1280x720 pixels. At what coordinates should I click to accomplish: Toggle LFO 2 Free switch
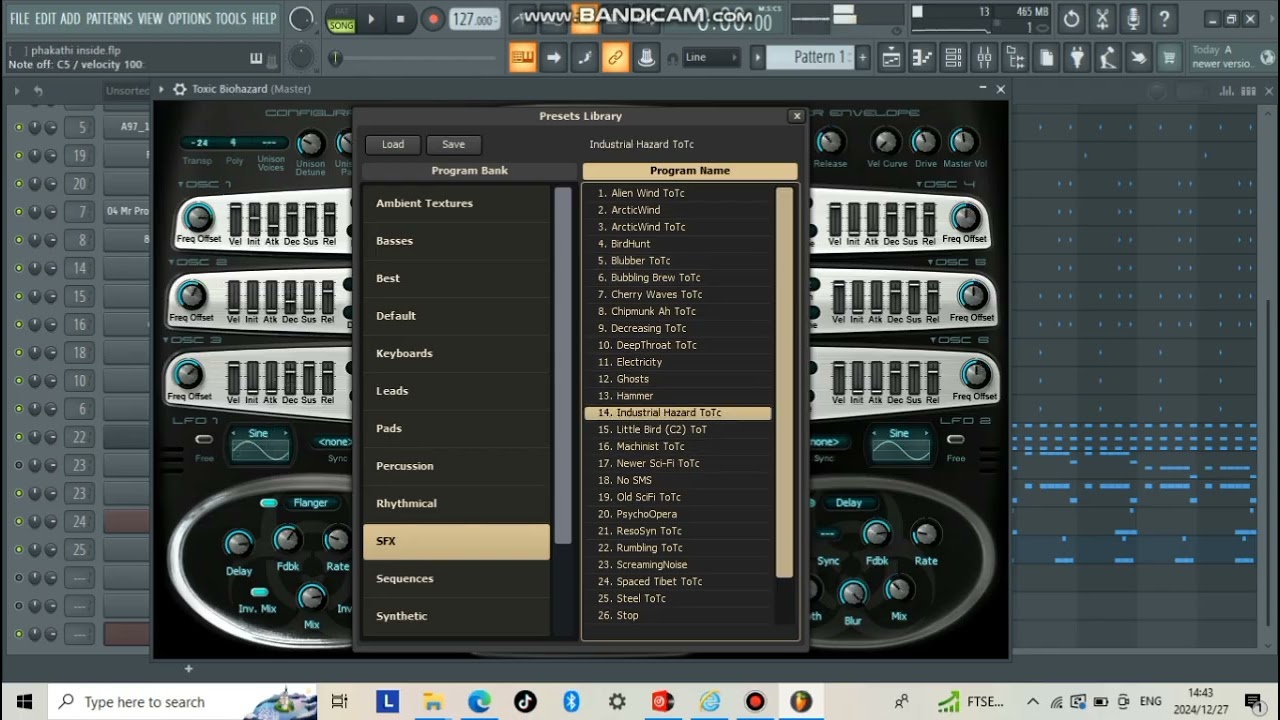956,440
